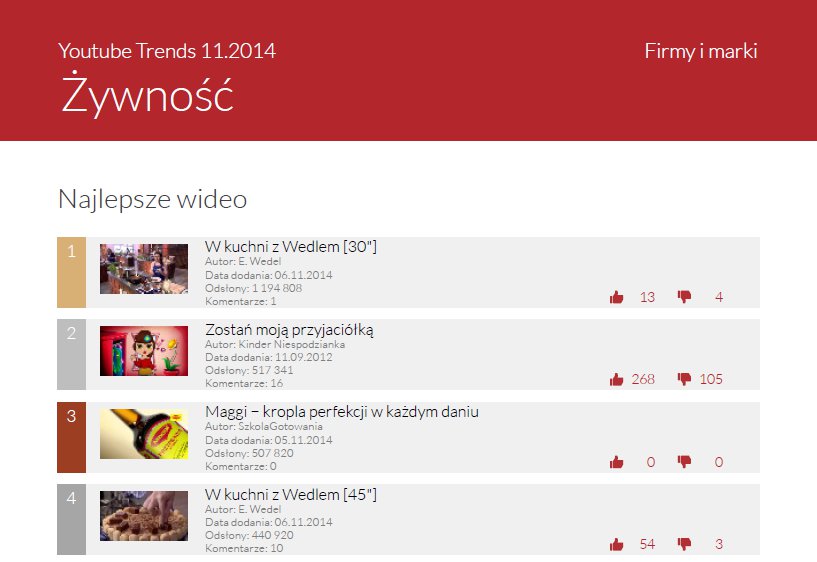Click thumbnail of first ranked Wedel video
This screenshot has height=562, width=817.
[x=144, y=269]
